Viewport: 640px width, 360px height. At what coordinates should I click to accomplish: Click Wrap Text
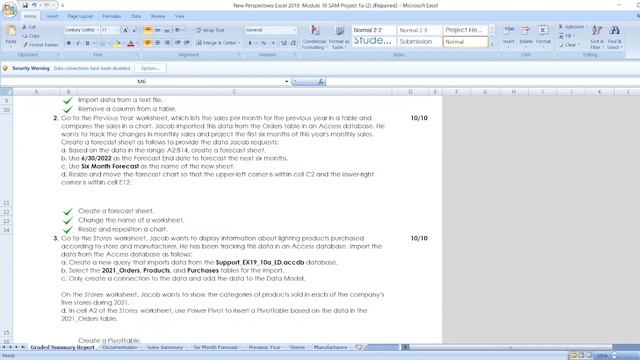[210, 30]
